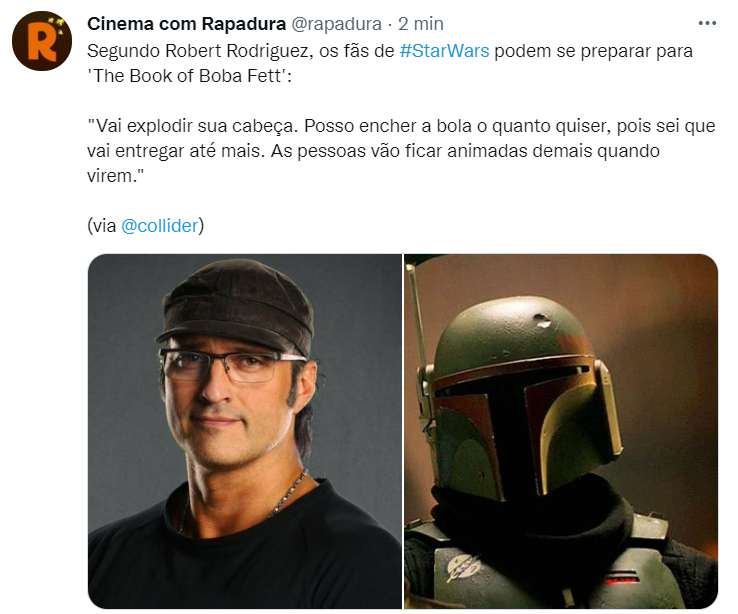The width and height of the screenshot is (738, 614).
Task: View the left photo of the man in cap
Action: coord(245,431)
